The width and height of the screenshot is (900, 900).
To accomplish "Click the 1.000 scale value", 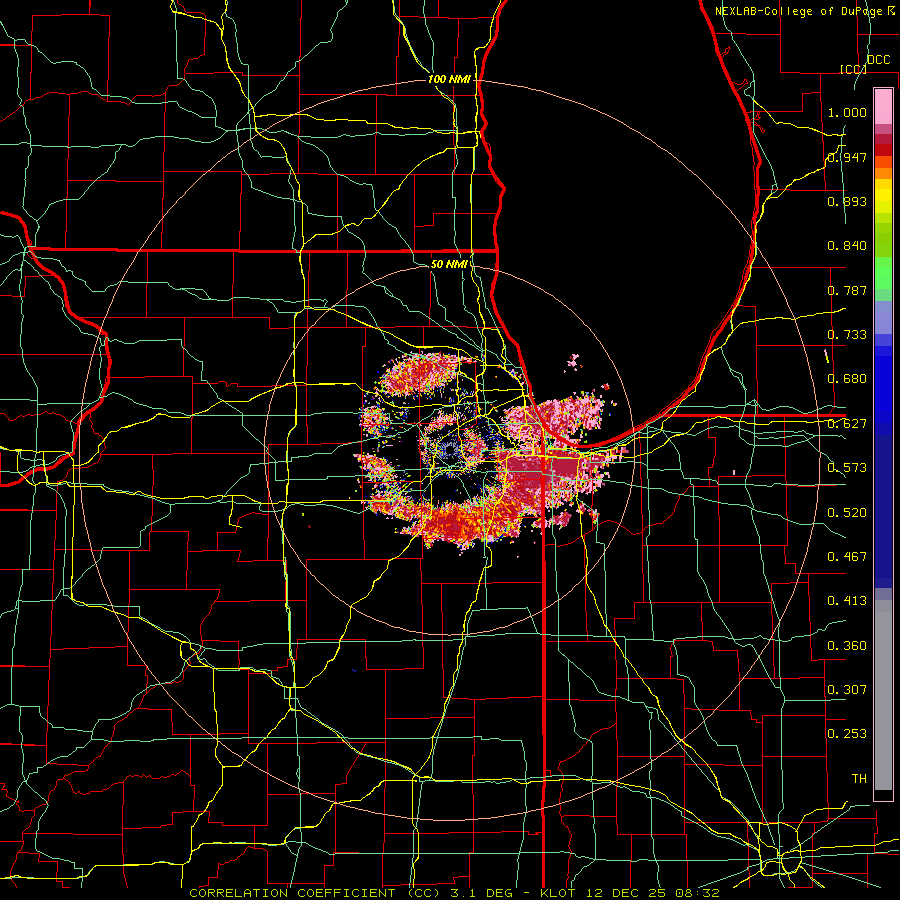I will pyautogui.click(x=847, y=112).
